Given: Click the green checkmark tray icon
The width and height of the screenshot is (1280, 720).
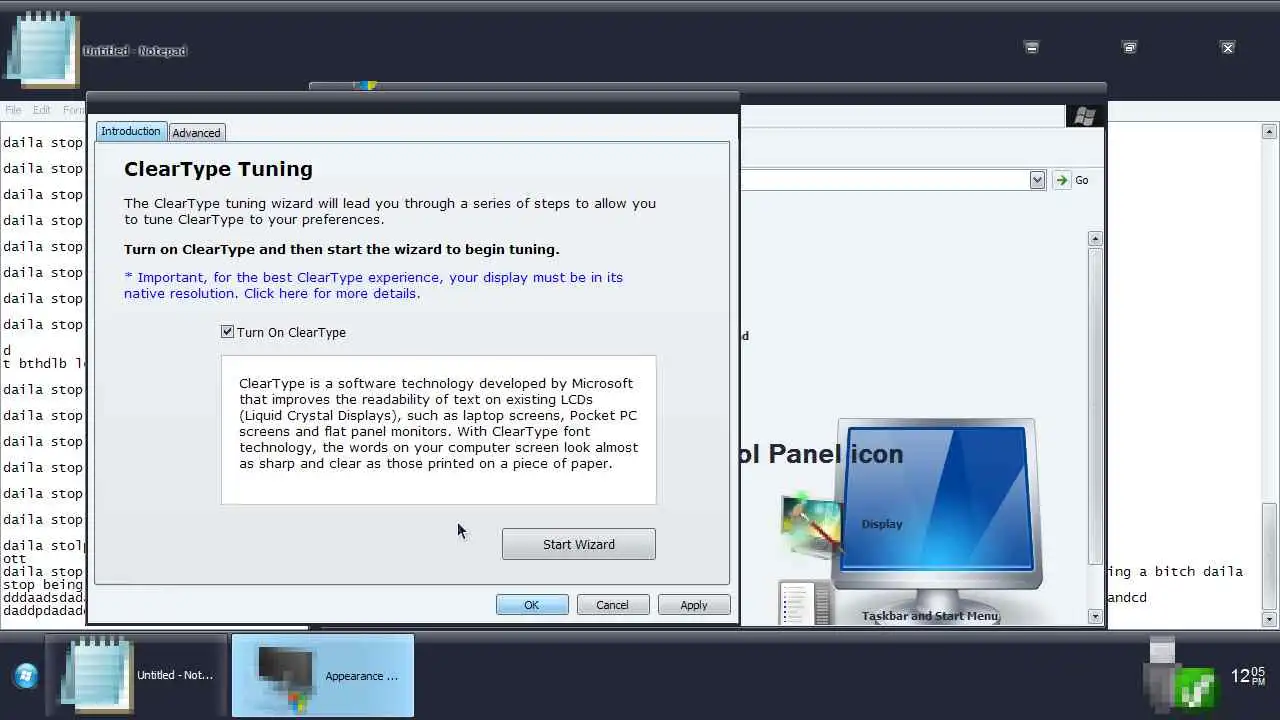Looking at the screenshot, I should [1198, 688].
